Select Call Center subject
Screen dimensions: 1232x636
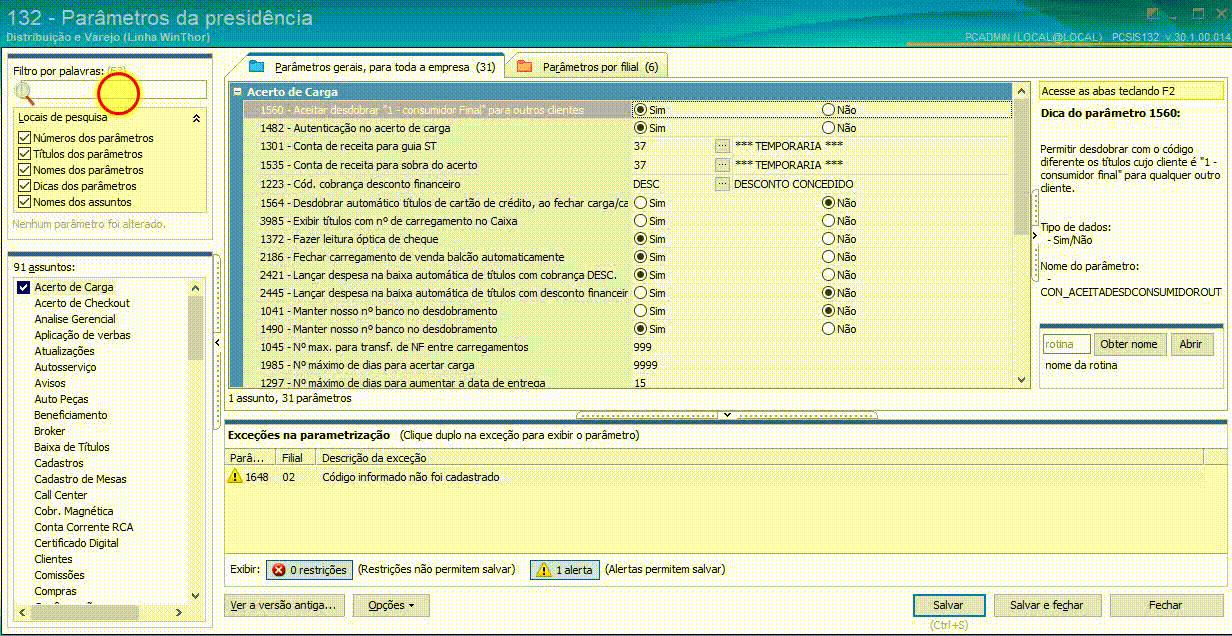click(x=61, y=495)
